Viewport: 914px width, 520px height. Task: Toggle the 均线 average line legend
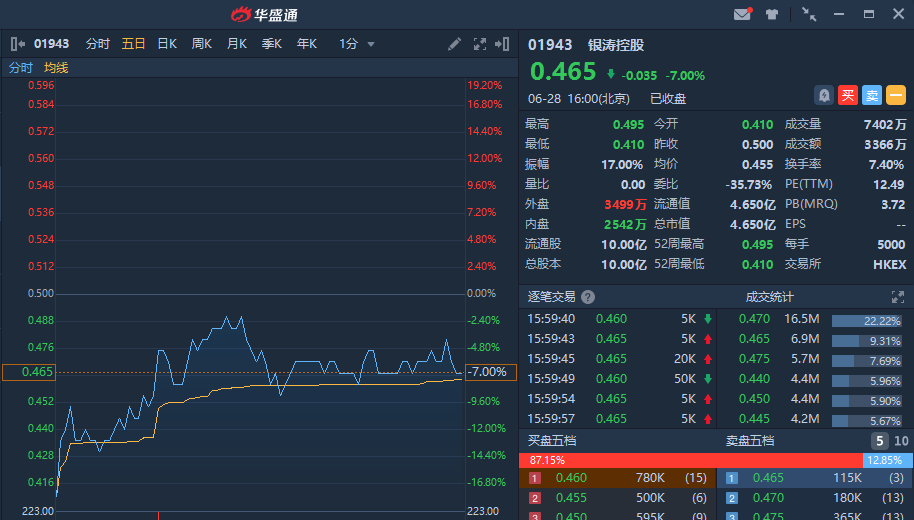[56, 68]
